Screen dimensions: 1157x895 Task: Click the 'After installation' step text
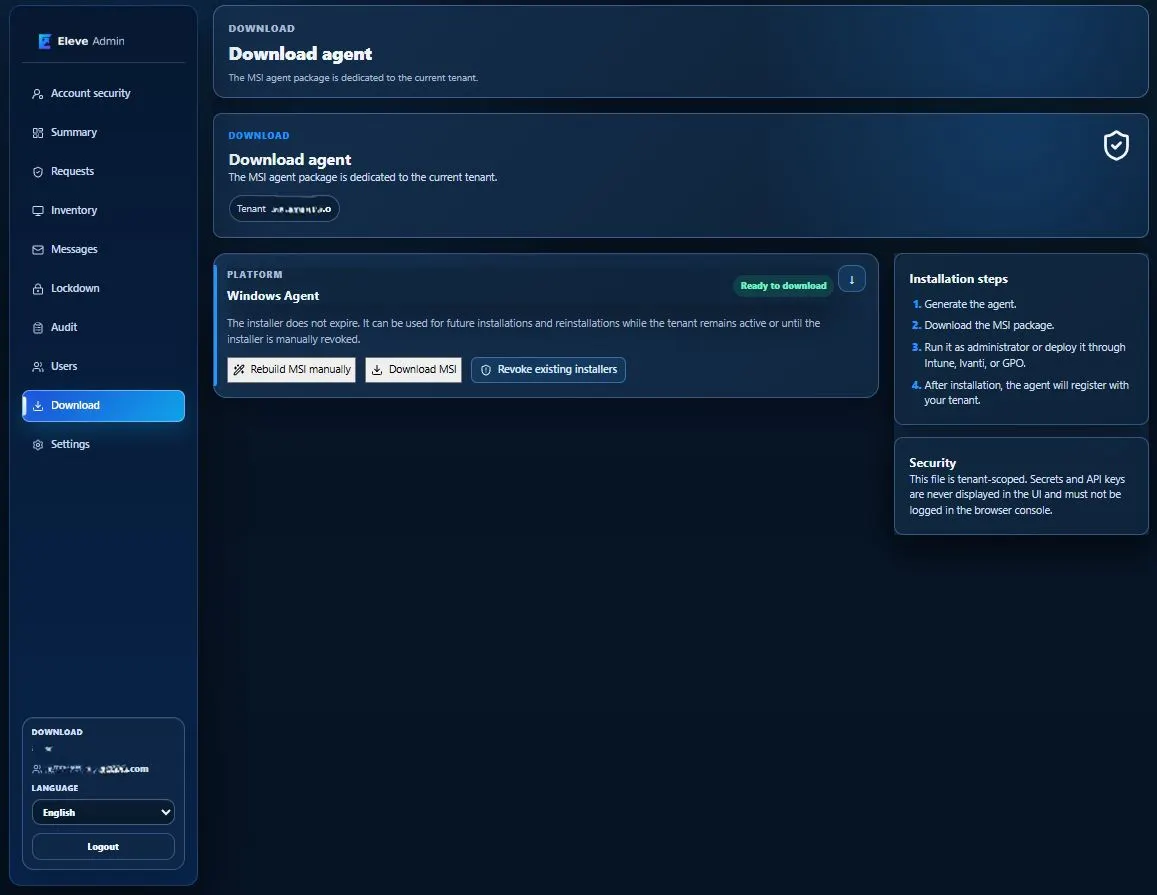pos(1026,393)
